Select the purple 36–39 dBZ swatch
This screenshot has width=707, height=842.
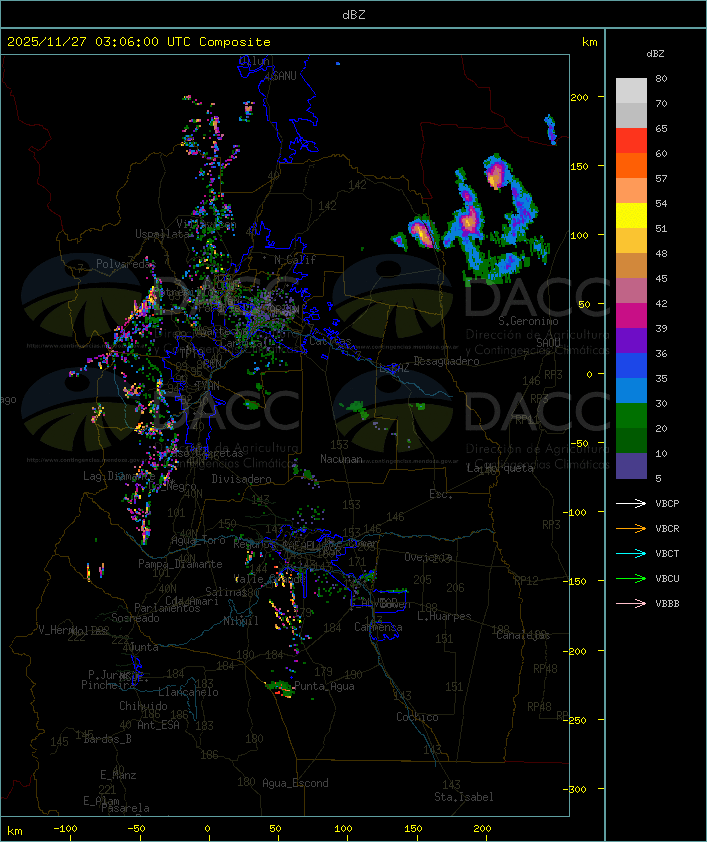coord(631,340)
